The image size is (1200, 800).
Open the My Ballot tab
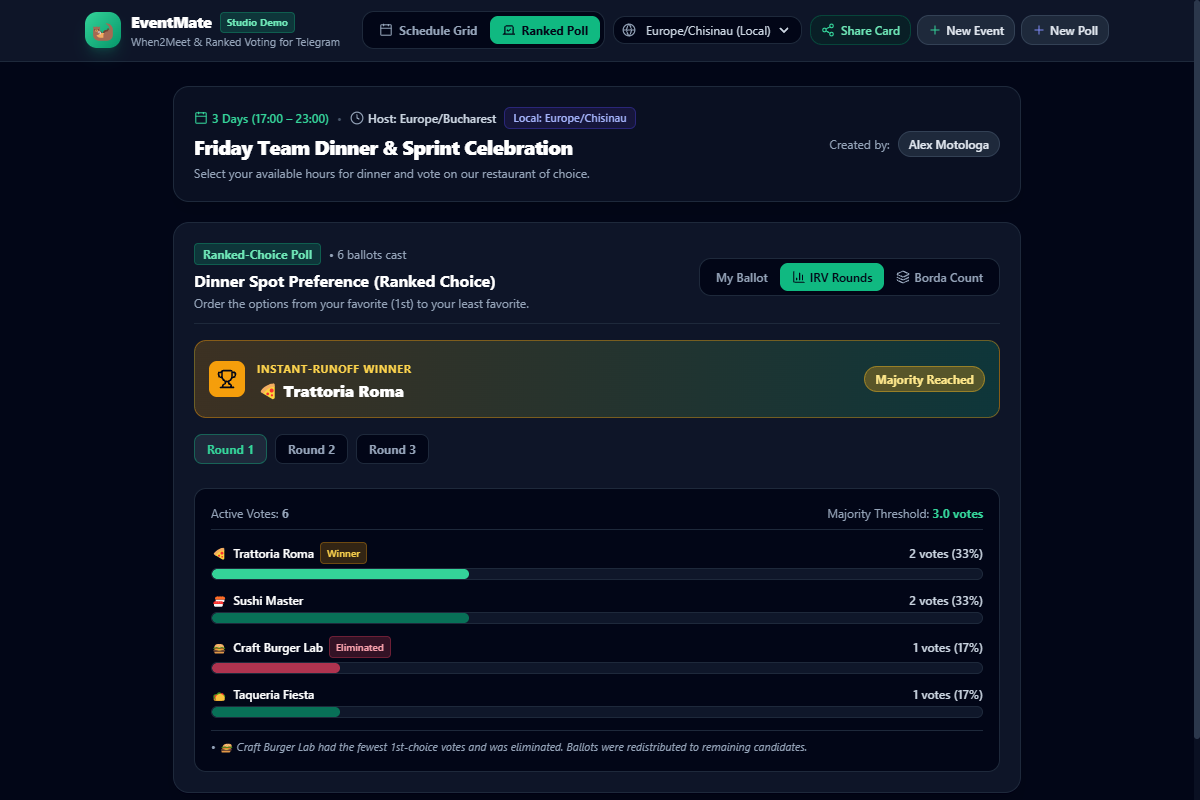tap(742, 278)
